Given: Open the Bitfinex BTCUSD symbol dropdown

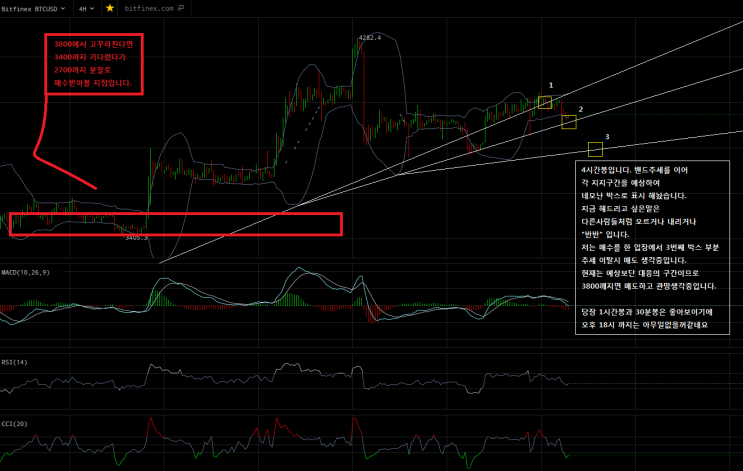Looking at the screenshot, I should point(33,9).
